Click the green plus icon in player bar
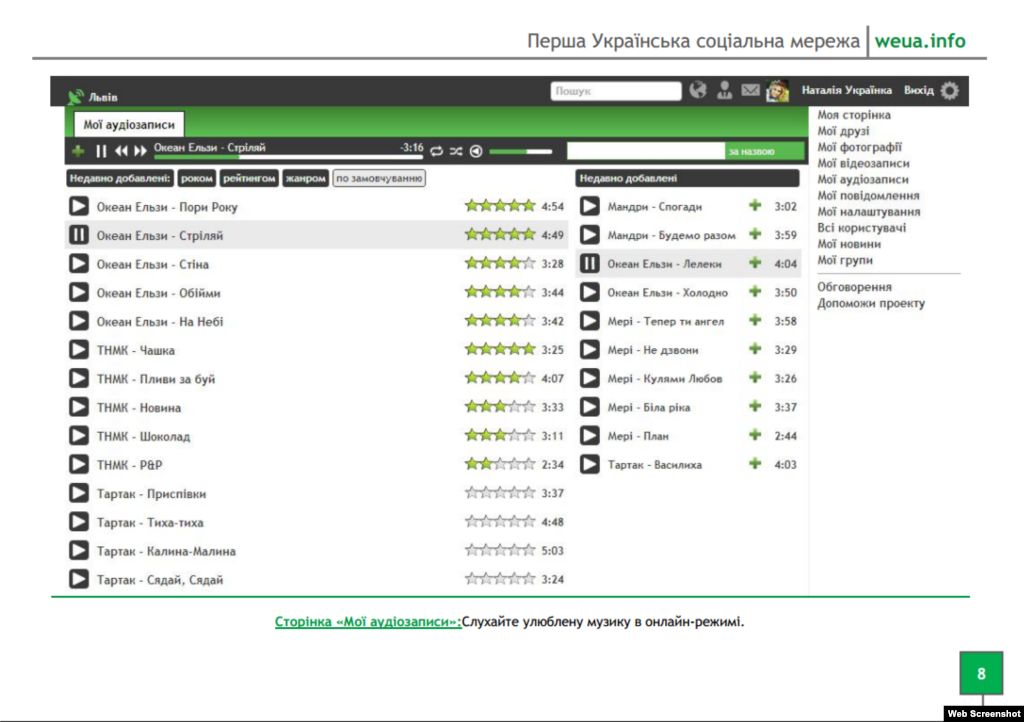Screen dimensions: 1024x722 78,151
